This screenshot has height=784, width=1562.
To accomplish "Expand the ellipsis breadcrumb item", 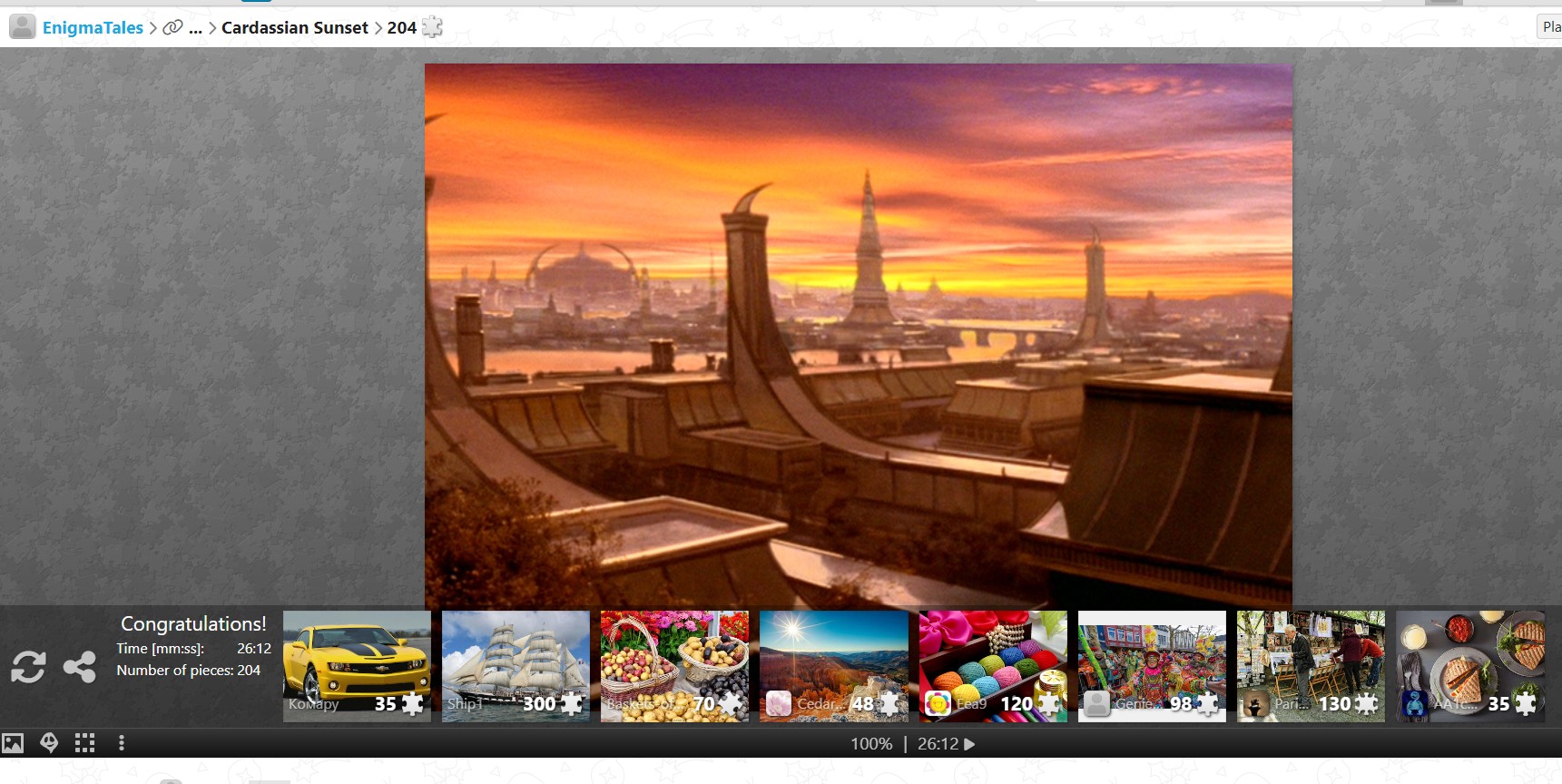I will pos(195,28).
